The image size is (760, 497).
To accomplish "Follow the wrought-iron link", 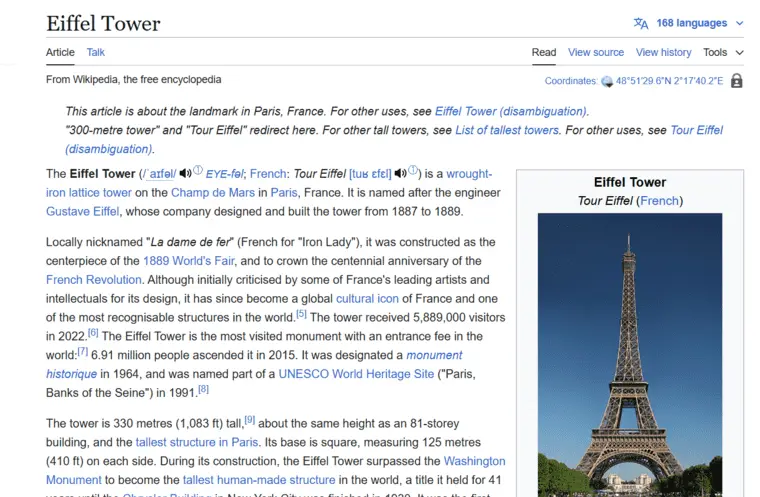I will (x=469, y=174).
